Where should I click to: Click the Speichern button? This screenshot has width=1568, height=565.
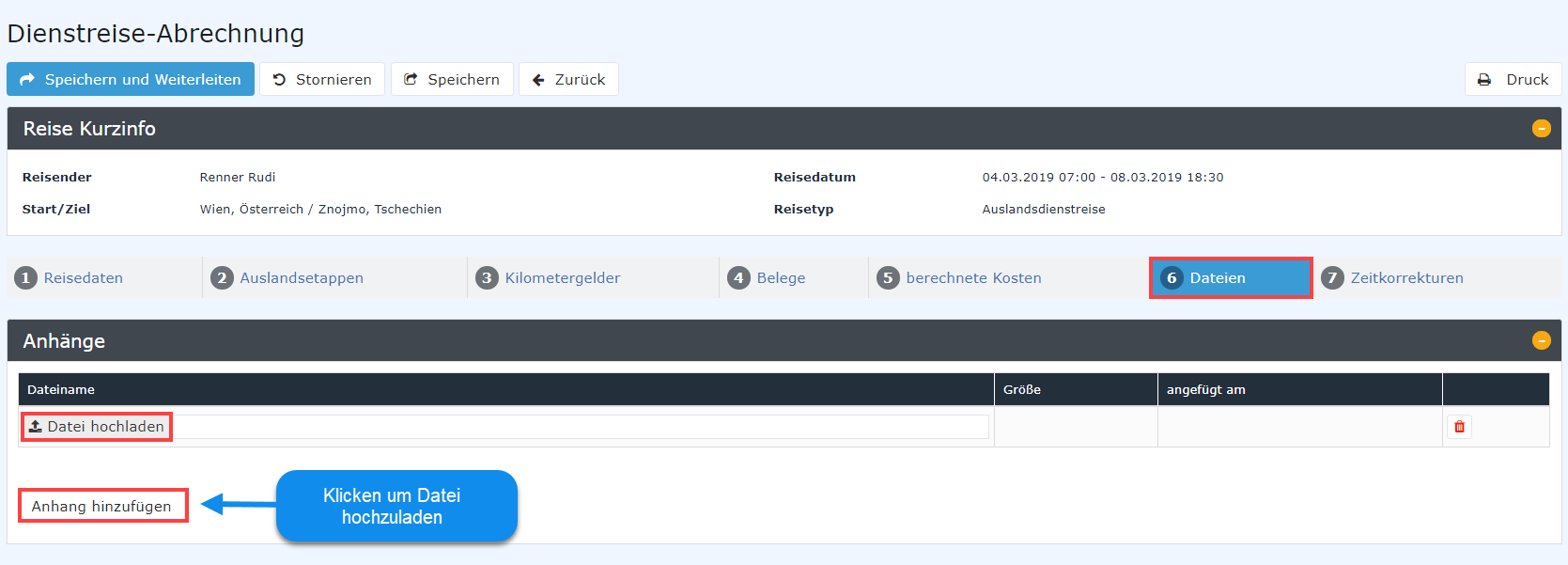pos(452,79)
